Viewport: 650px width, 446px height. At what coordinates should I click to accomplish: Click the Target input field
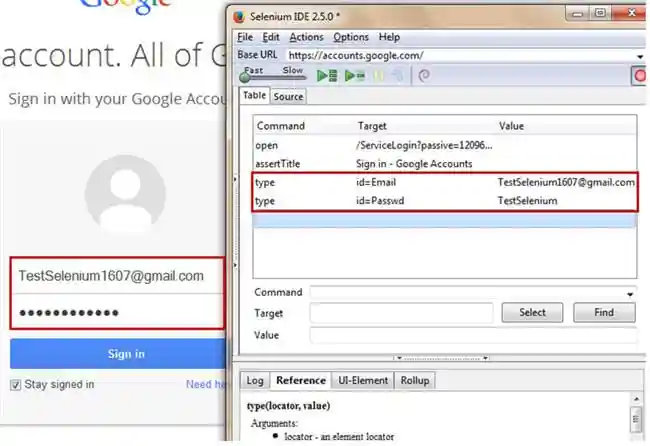click(401, 313)
